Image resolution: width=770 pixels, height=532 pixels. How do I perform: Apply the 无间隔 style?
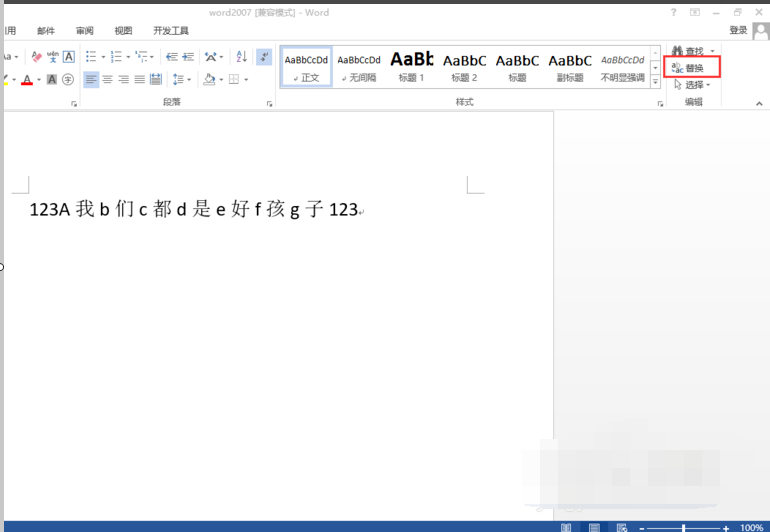point(359,67)
